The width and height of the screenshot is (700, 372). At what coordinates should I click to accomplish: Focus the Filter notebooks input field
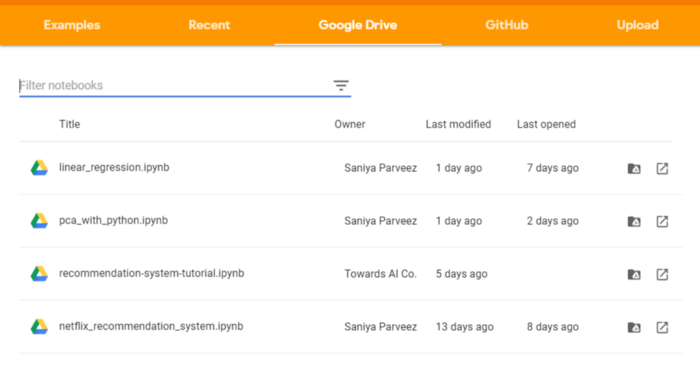point(174,85)
